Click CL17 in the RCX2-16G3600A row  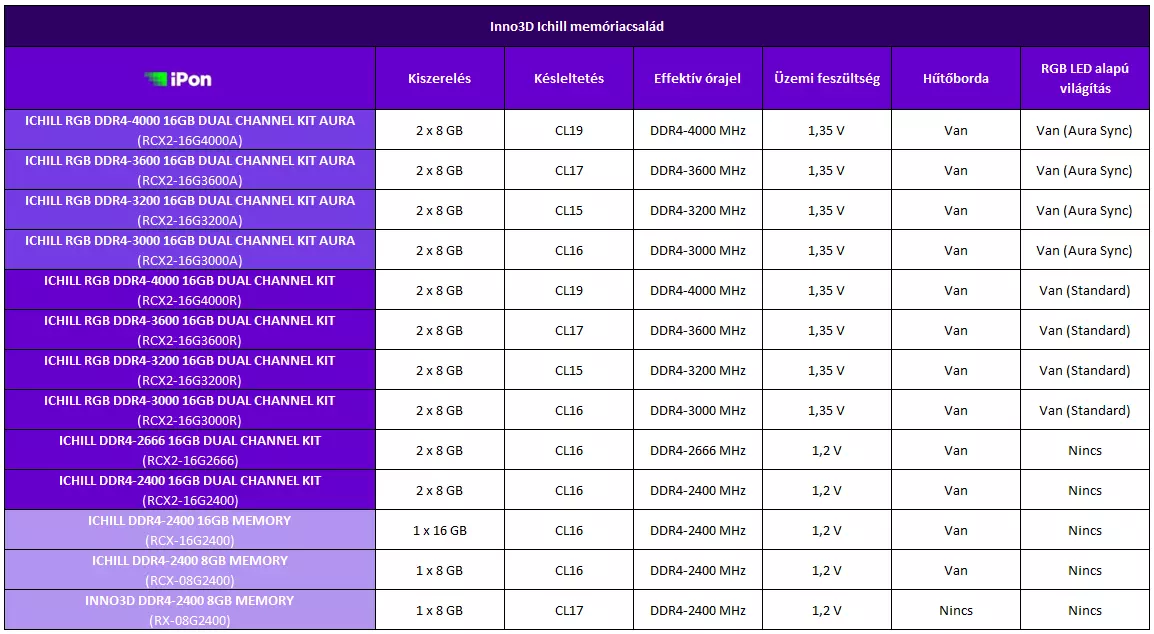(x=569, y=170)
